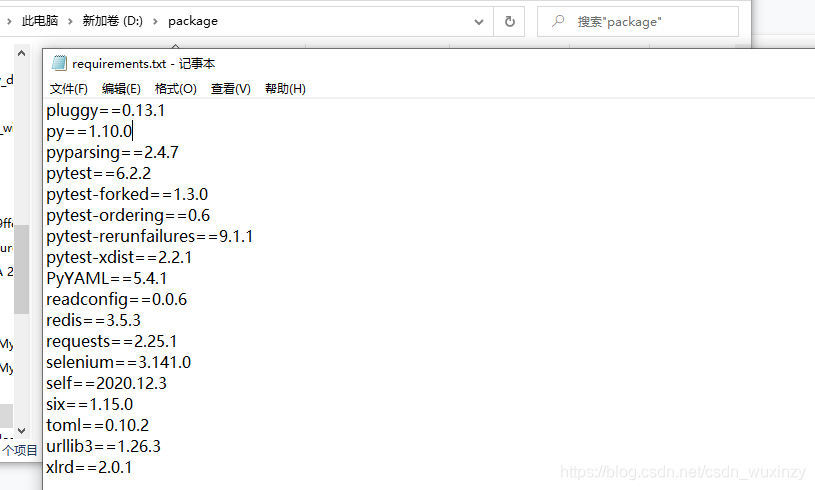Click the line urllib3==1.26.3
815x490 pixels.
coord(103,446)
